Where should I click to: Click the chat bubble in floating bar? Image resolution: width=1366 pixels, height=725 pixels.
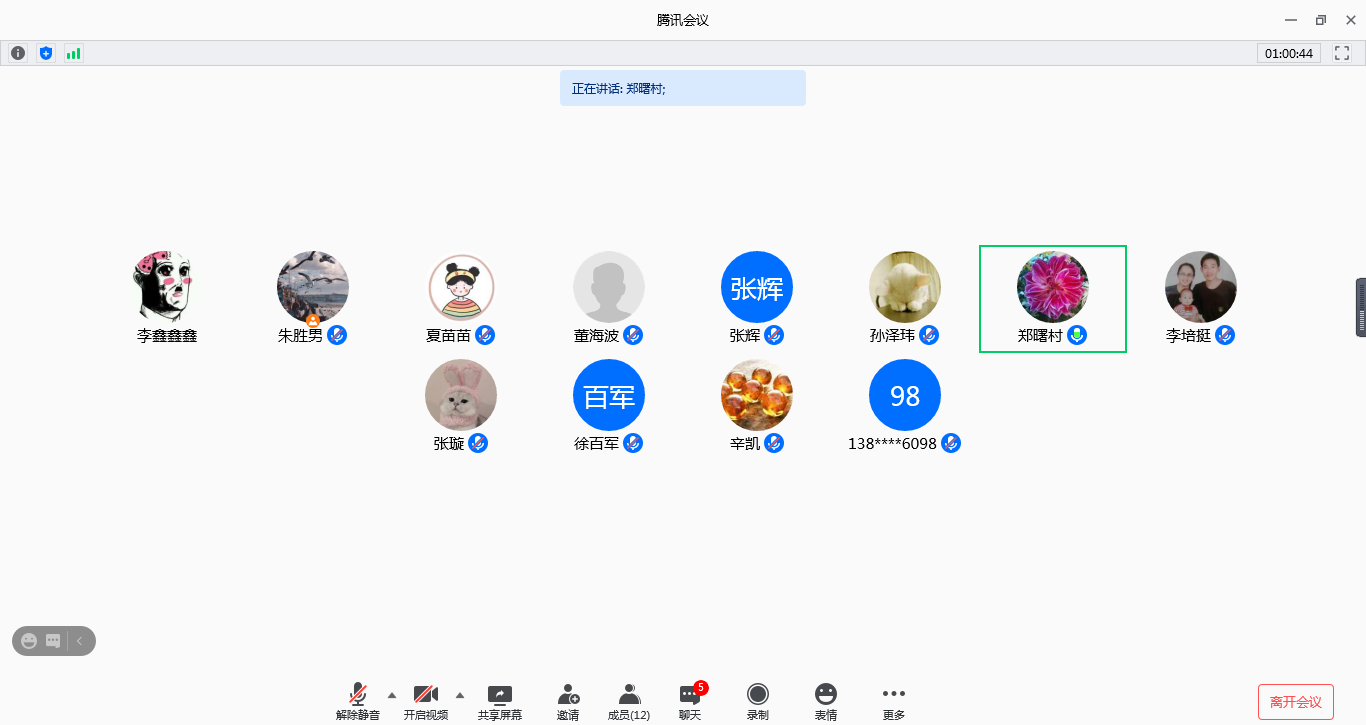click(x=53, y=641)
